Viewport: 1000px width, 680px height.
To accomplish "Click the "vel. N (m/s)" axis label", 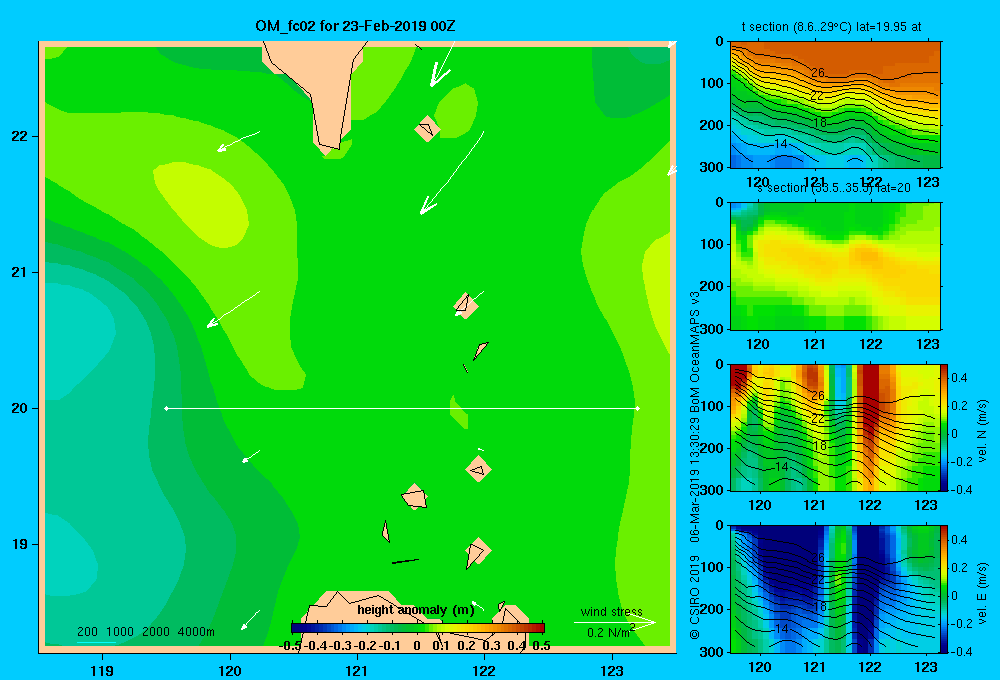I will point(983,431).
